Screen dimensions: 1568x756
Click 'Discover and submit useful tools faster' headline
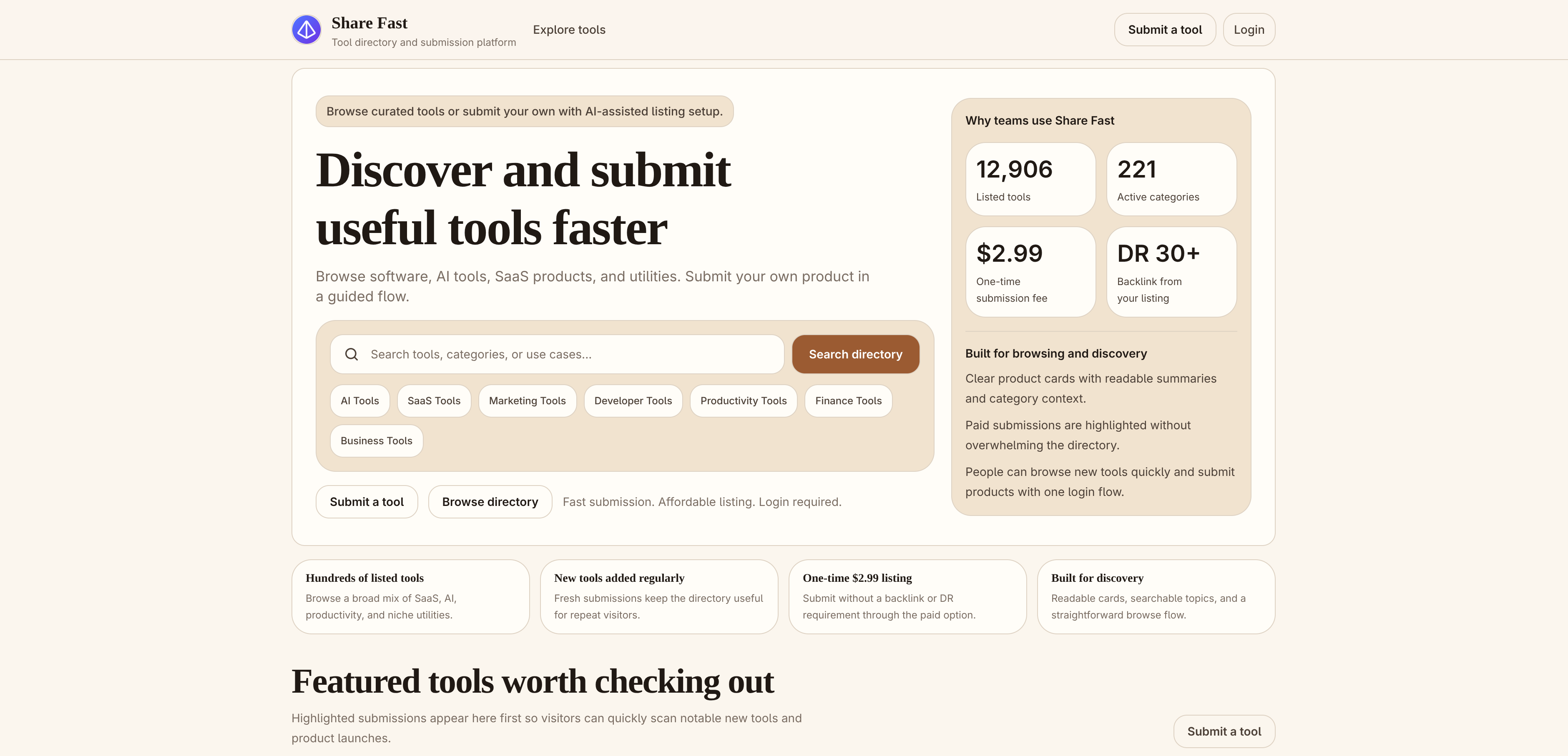tap(523, 199)
